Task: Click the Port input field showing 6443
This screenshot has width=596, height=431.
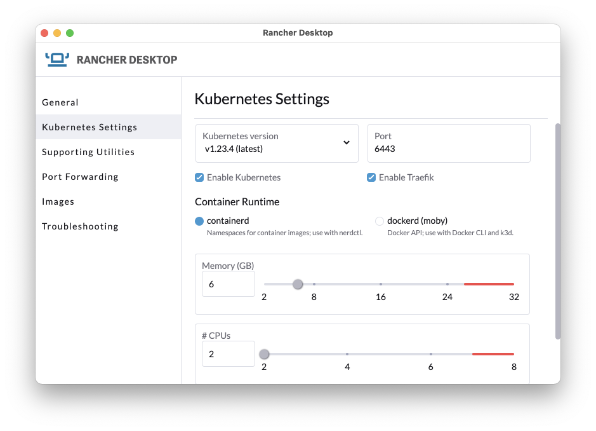Action: point(449,143)
